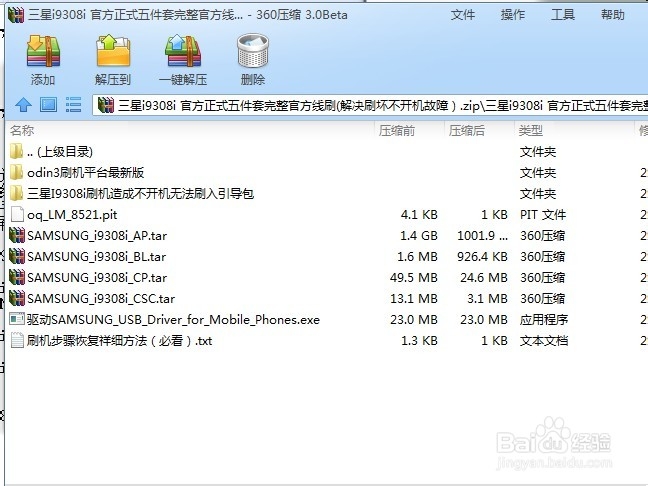Click file icon of oq_LM_8521.pit
Screen dimensions: 648x486
point(17,214)
